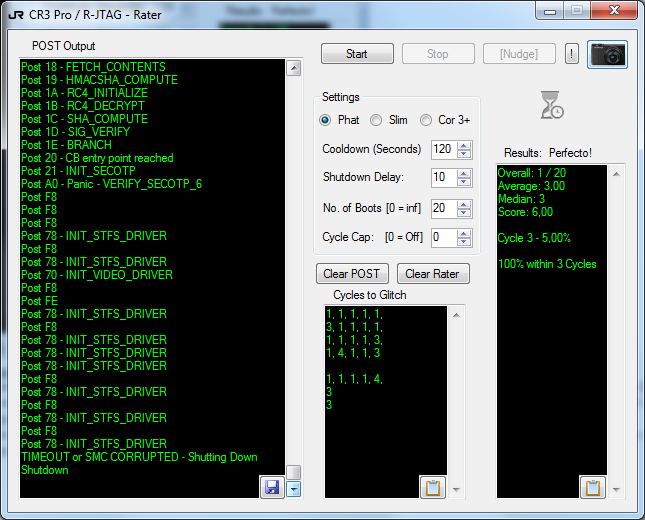Click the camera screenshot icon
The width and height of the screenshot is (645, 520).
pos(607,54)
